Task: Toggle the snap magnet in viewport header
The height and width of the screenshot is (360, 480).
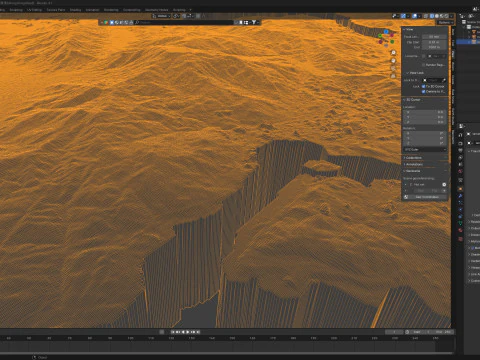Action: (x=184, y=16)
